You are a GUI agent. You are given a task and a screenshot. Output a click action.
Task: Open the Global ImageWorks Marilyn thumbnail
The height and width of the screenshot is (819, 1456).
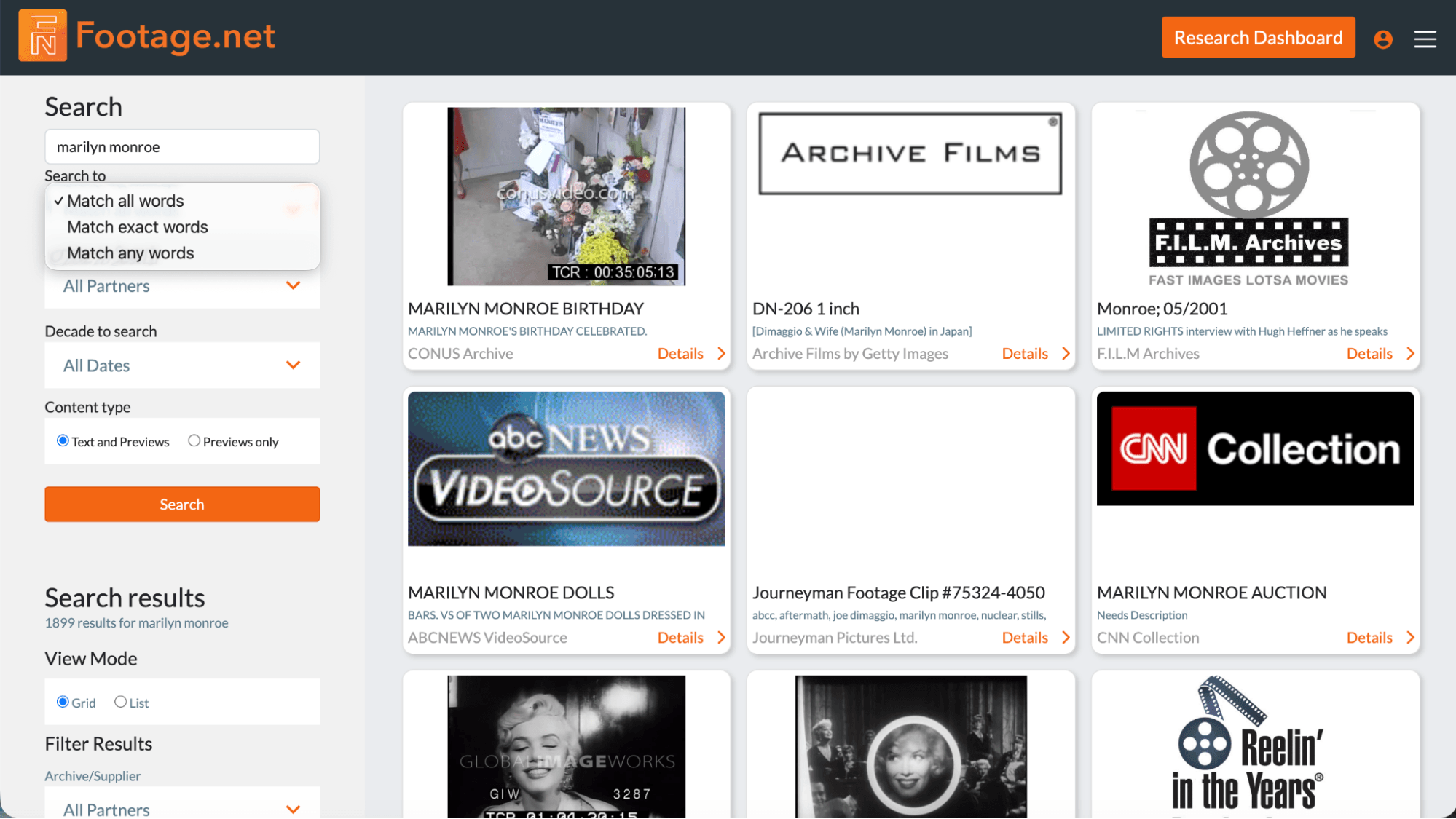[566, 747]
